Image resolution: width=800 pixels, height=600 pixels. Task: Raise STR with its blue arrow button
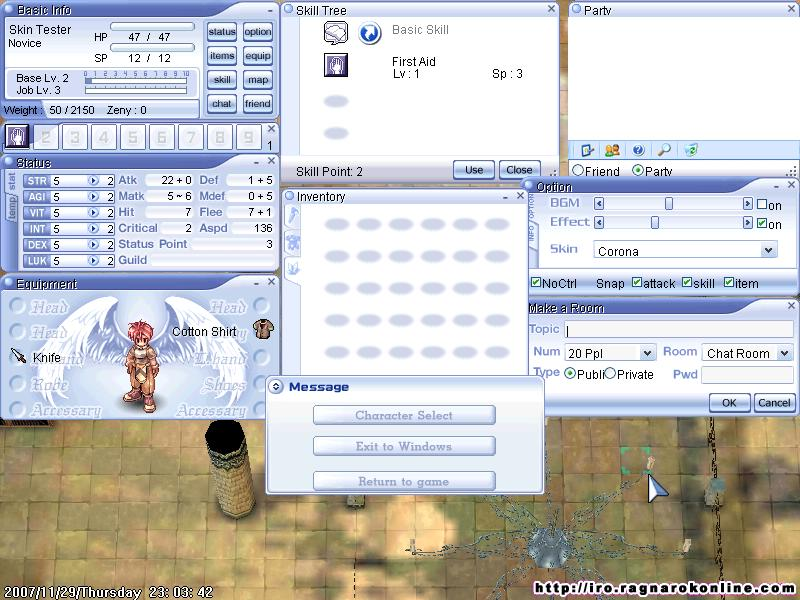click(93, 181)
